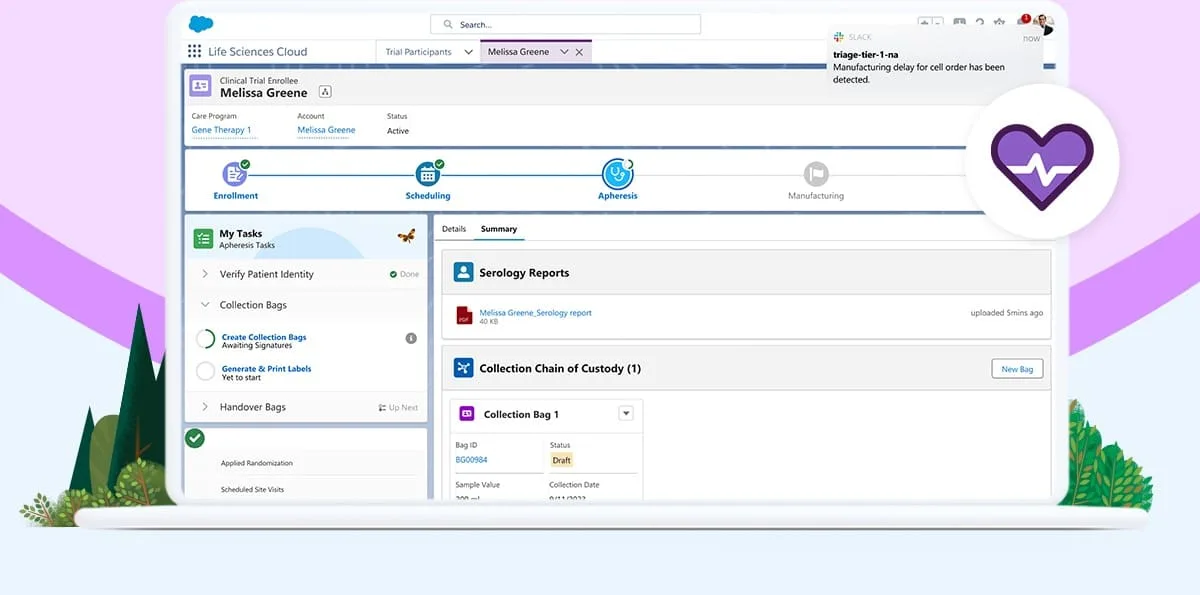
Task: Switch to the Details tab
Action: (x=454, y=229)
